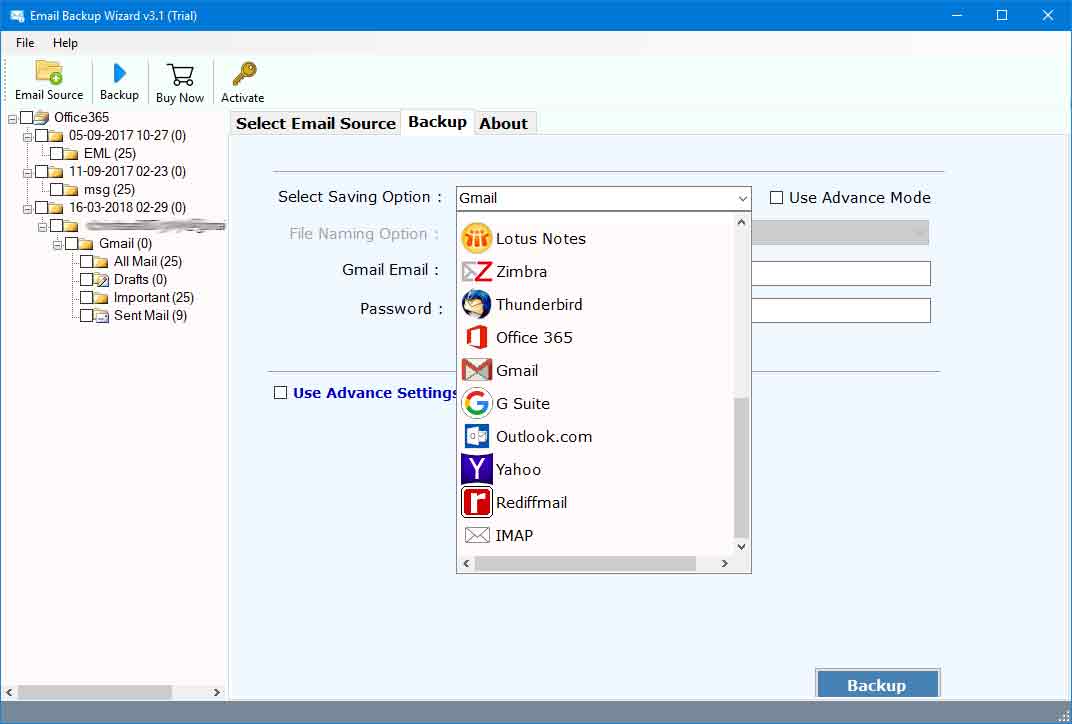This screenshot has width=1072, height=724.
Task: Click the dropdown list vertical scrollbar thumb
Action: [741, 467]
